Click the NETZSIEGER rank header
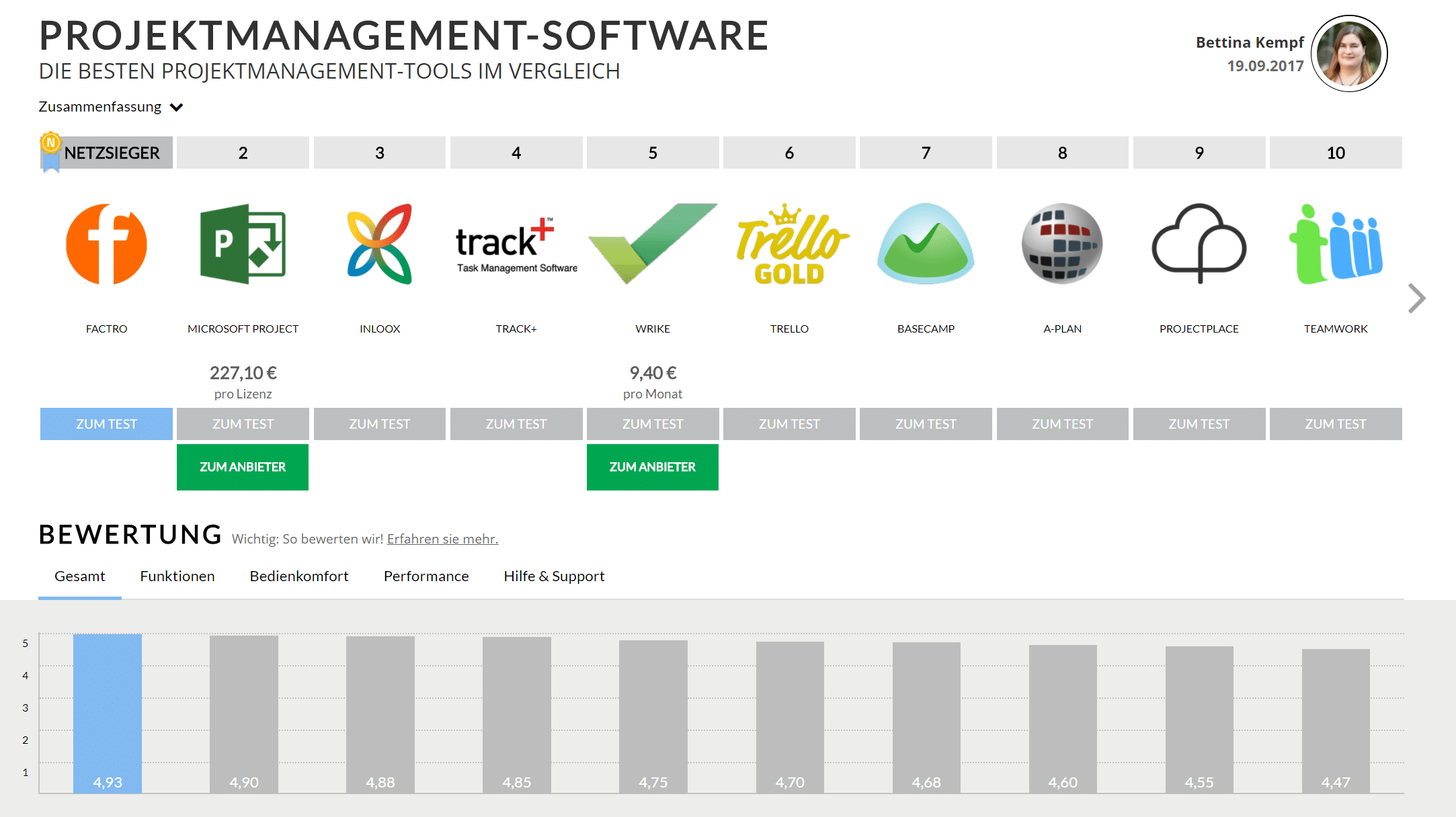 point(106,153)
